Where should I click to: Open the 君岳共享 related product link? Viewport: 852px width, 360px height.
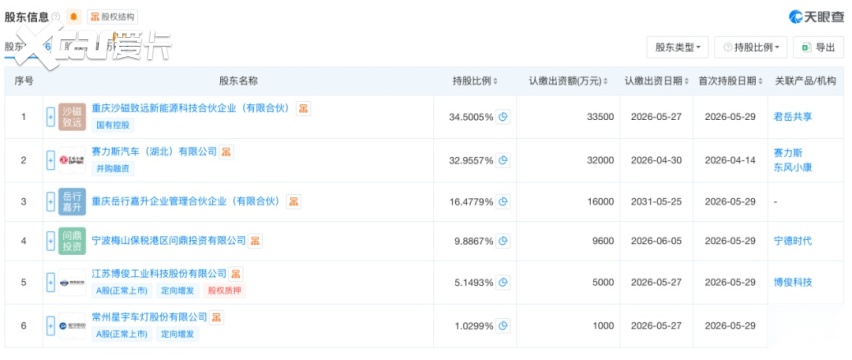(x=793, y=117)
